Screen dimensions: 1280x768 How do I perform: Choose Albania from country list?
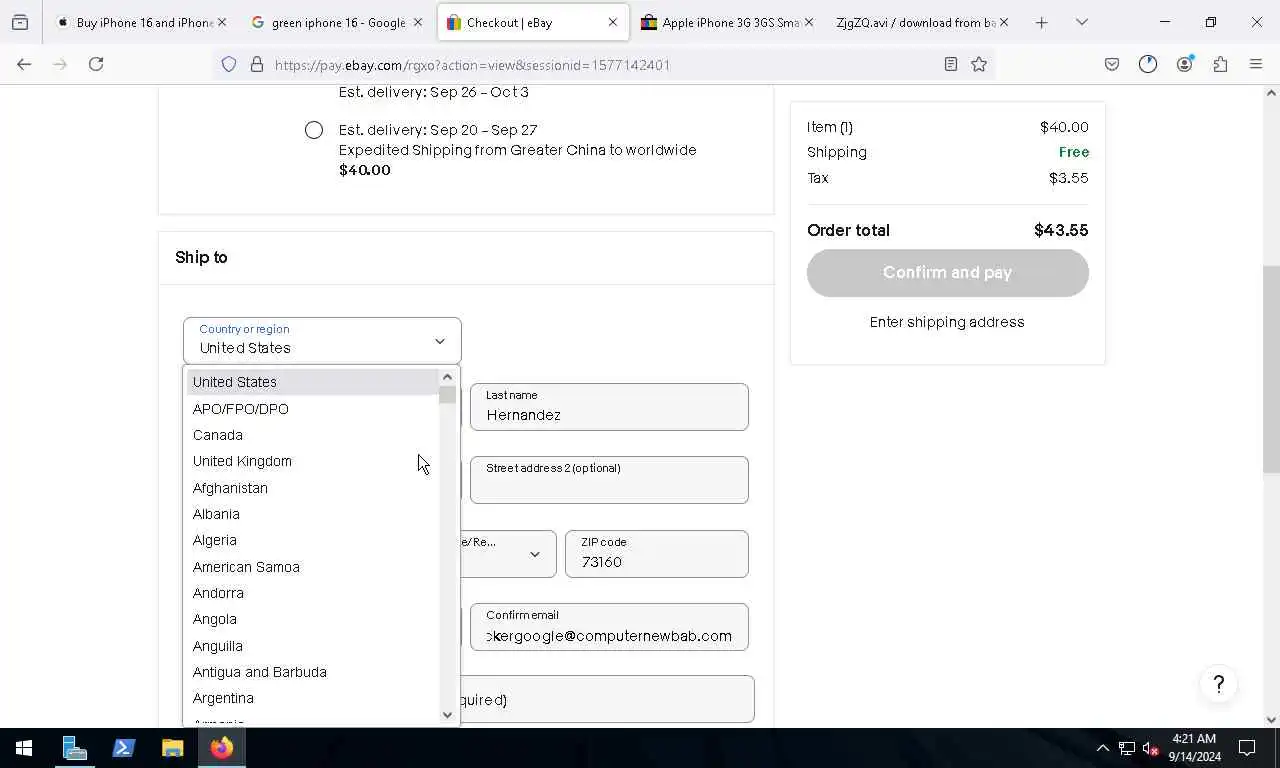coord(312,514)
